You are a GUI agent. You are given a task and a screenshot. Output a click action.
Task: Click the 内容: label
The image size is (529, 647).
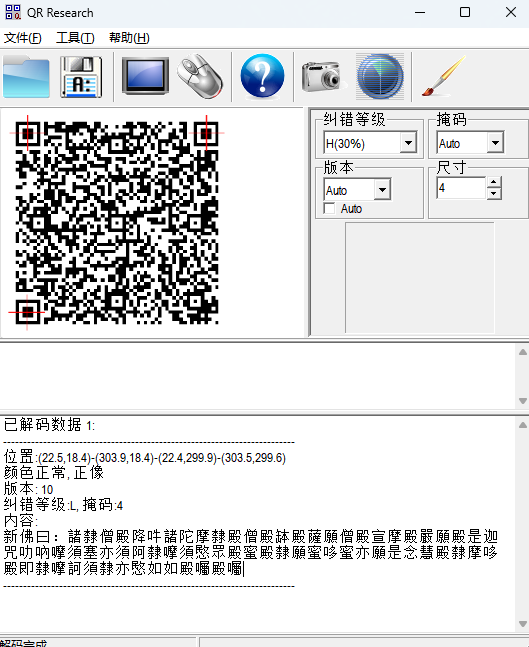[21, 521]
